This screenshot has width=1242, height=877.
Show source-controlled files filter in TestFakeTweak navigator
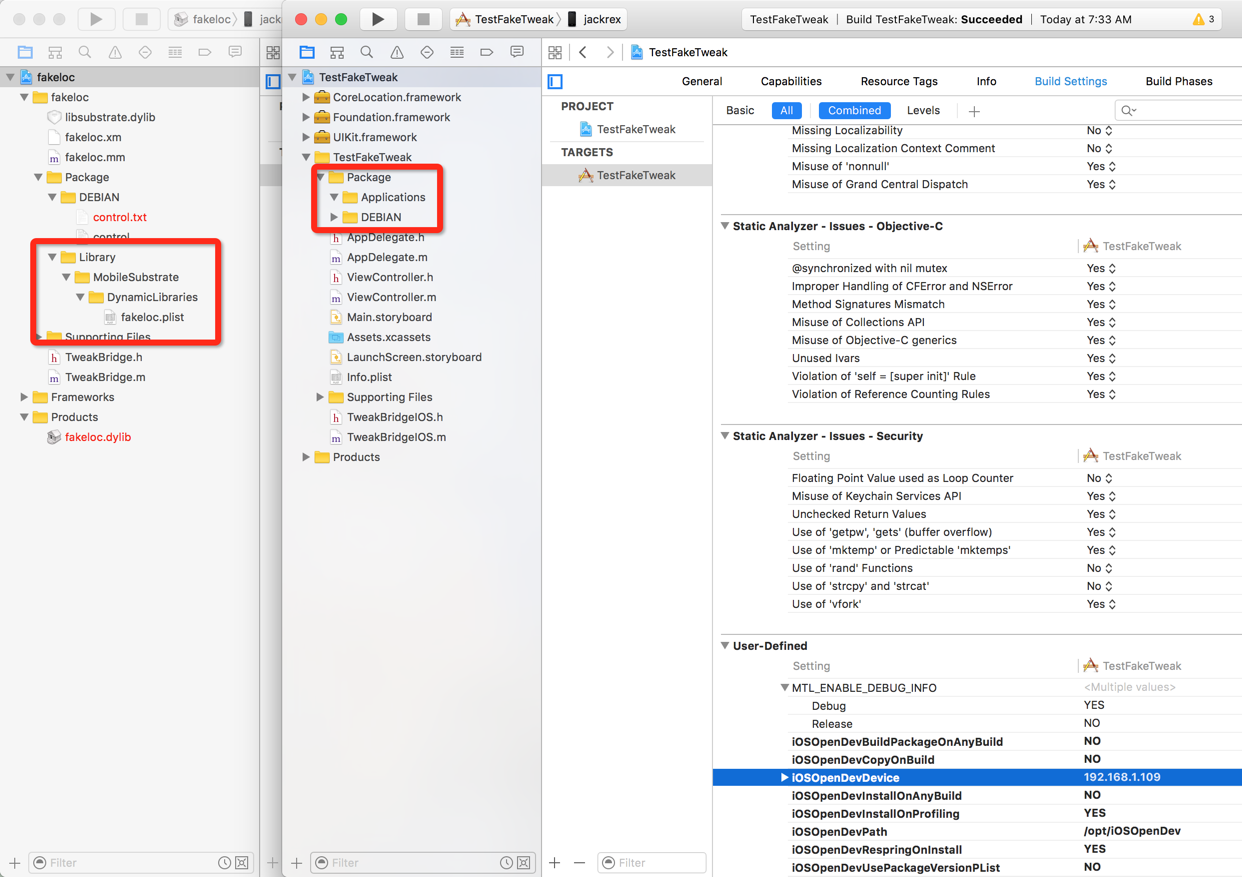[x=523, y=862]
